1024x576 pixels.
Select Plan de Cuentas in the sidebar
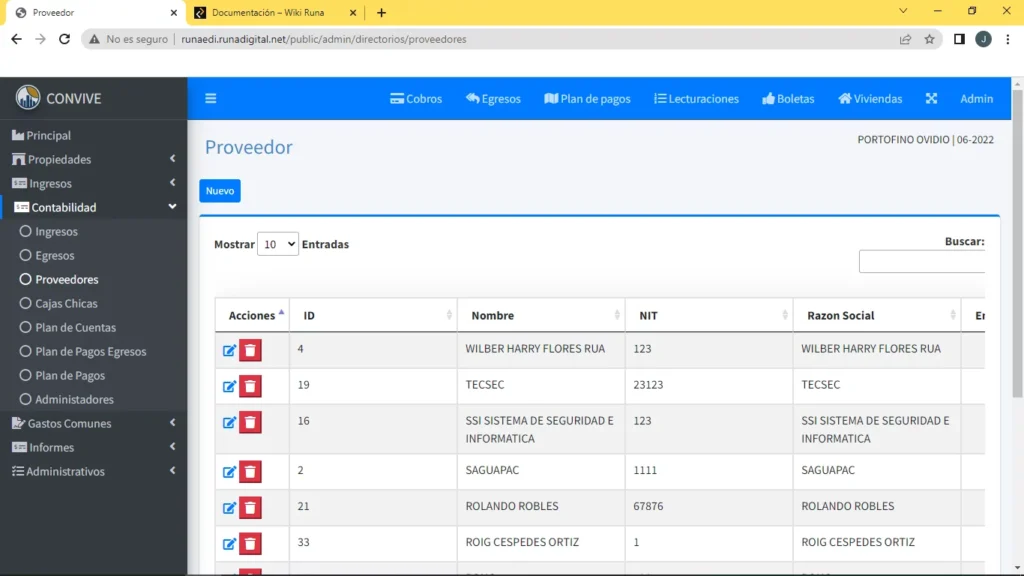click(x=75, y=327)
